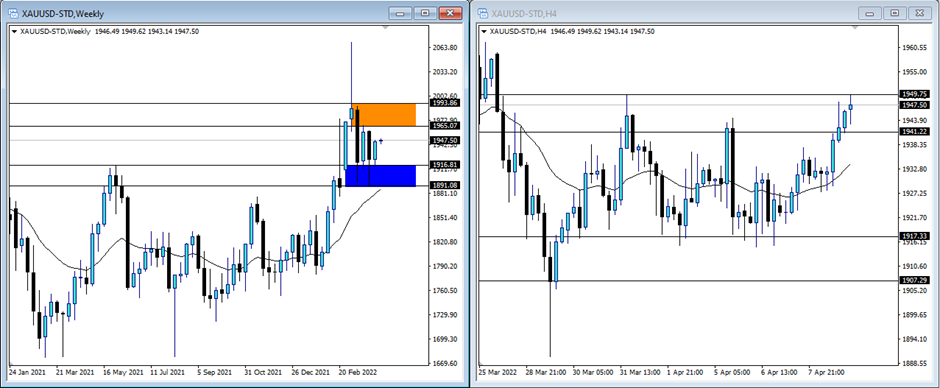Click the chart shift triangle marker on H4 chart

[x=855, y=27]
